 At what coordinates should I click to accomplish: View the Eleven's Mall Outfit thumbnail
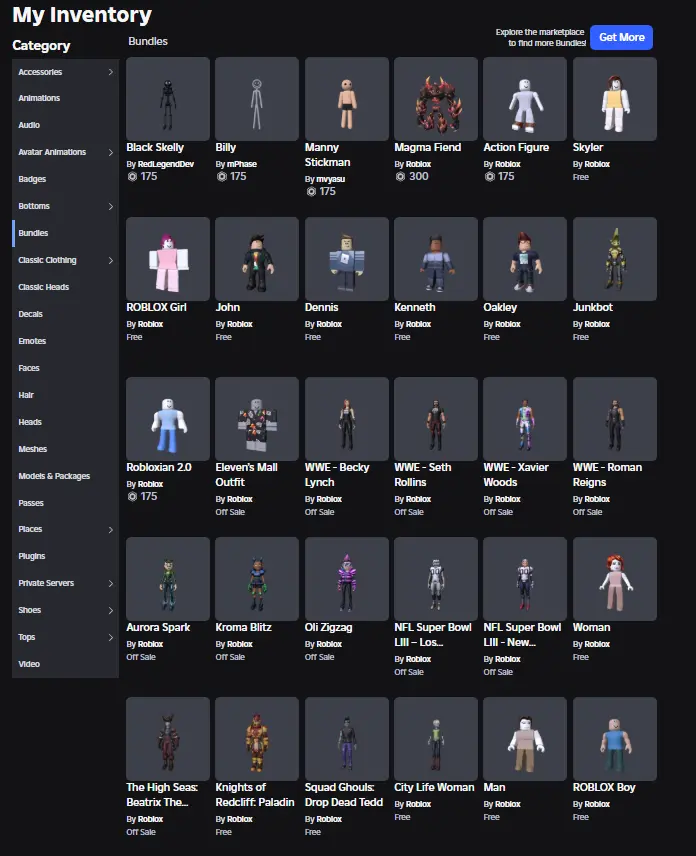[257, 419]
